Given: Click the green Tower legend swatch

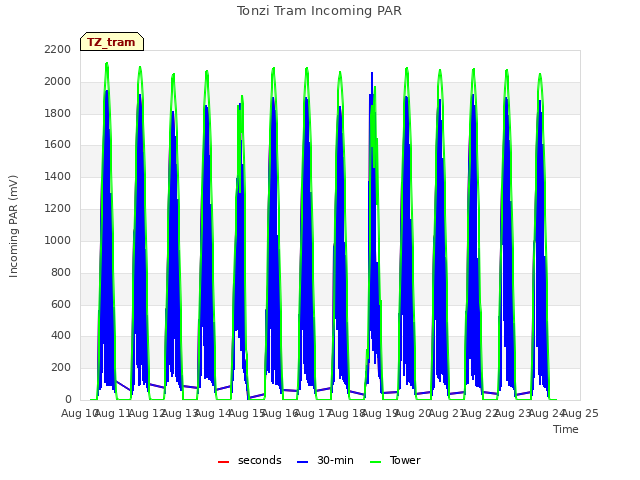Looking at the screenshot, I should pos(375,462).
